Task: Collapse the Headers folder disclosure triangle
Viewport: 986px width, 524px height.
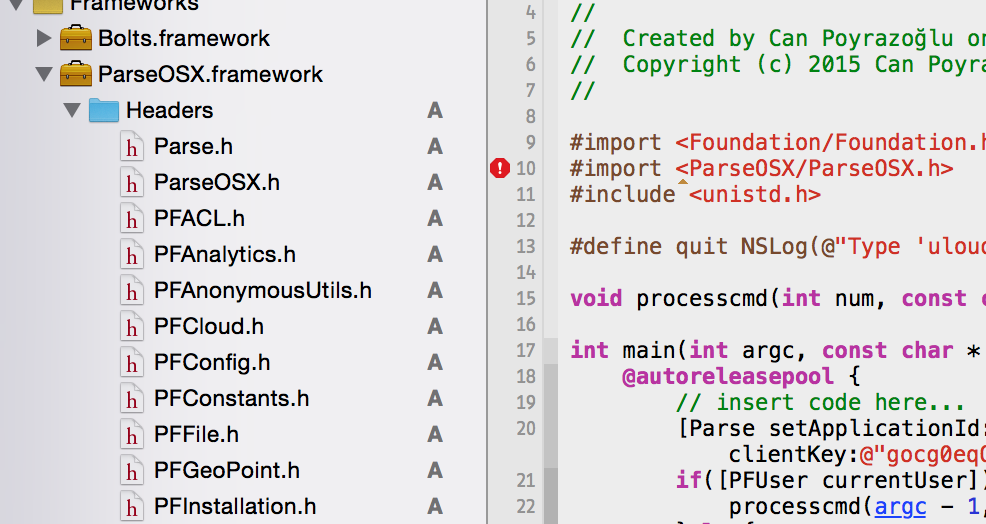Action: click(71, 111)
